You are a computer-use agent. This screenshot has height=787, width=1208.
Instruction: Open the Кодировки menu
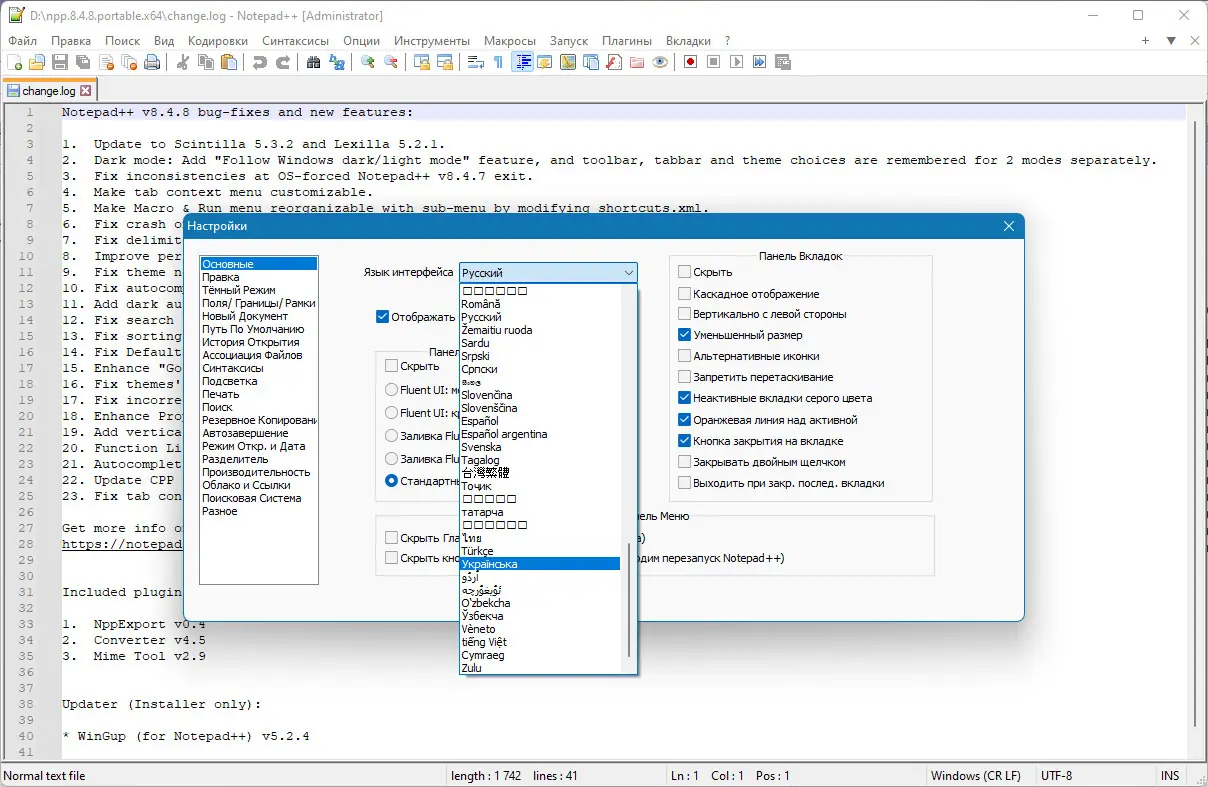point(217,41)
